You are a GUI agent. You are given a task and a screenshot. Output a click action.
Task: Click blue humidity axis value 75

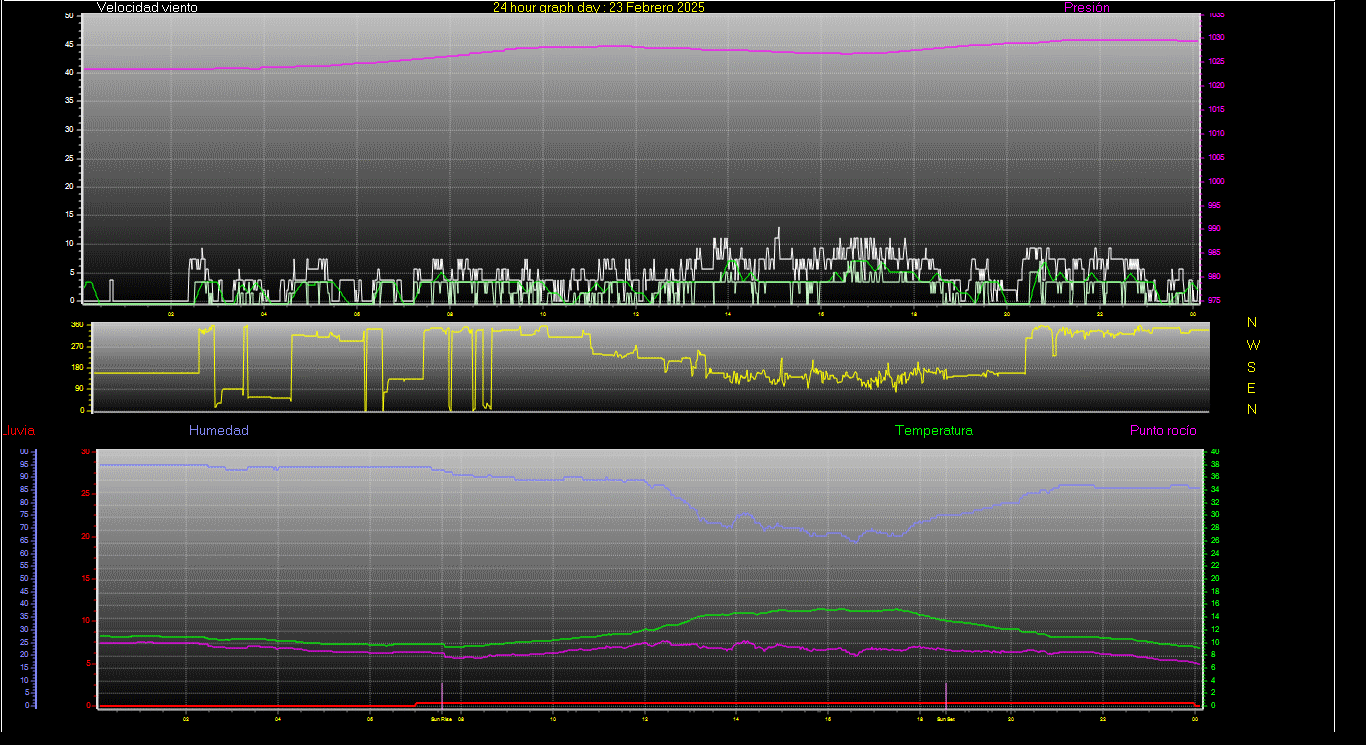(24, 515)
